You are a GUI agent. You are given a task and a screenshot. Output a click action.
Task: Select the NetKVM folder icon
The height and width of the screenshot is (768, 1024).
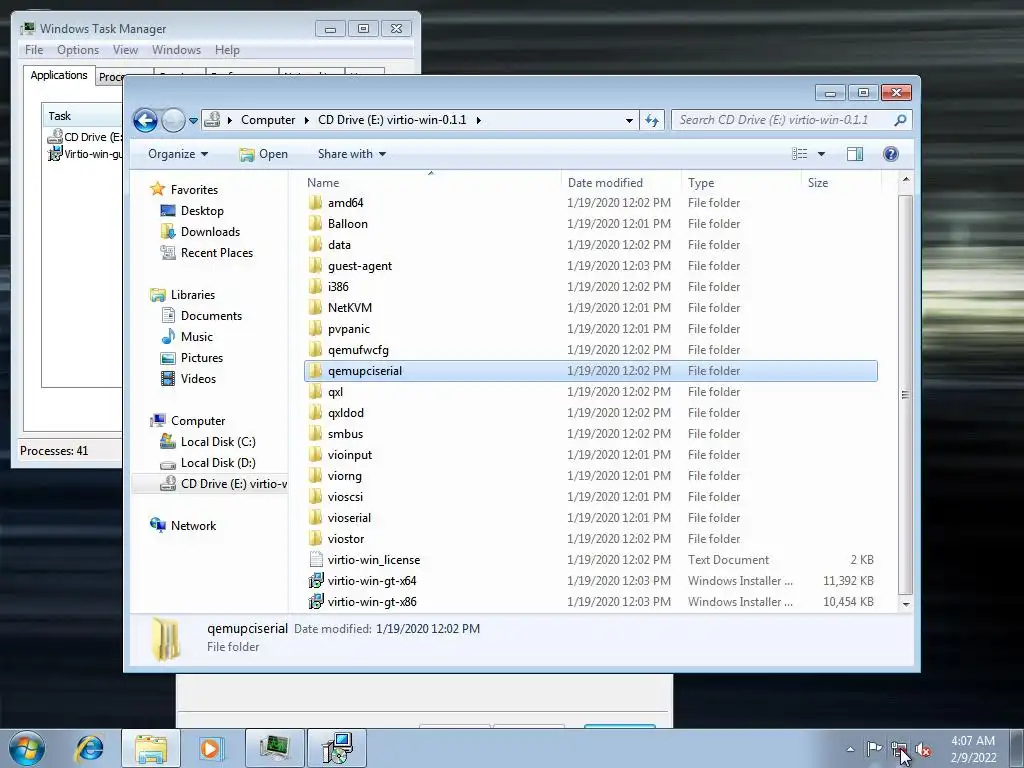pos(315,308)
